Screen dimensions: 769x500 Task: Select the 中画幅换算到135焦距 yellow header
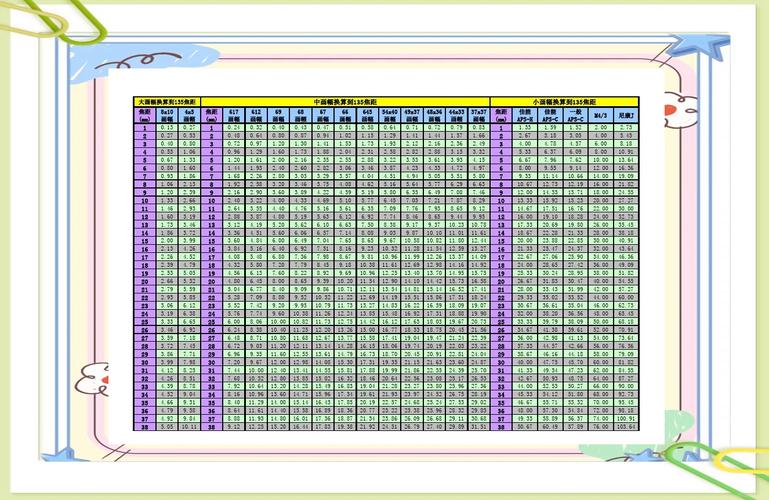coord(345,102)
